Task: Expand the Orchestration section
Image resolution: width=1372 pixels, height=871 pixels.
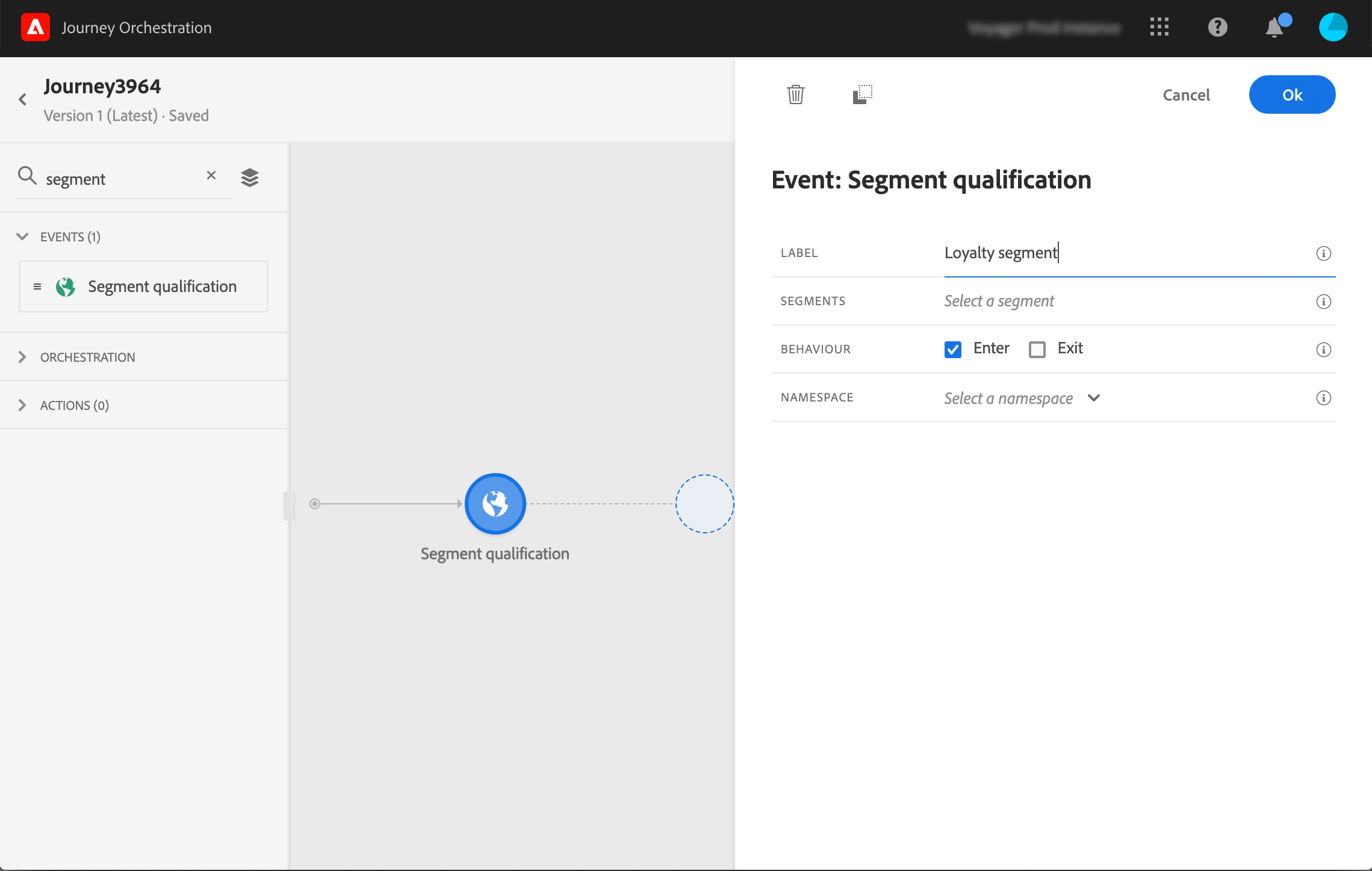Action: (x=22, y=357)
